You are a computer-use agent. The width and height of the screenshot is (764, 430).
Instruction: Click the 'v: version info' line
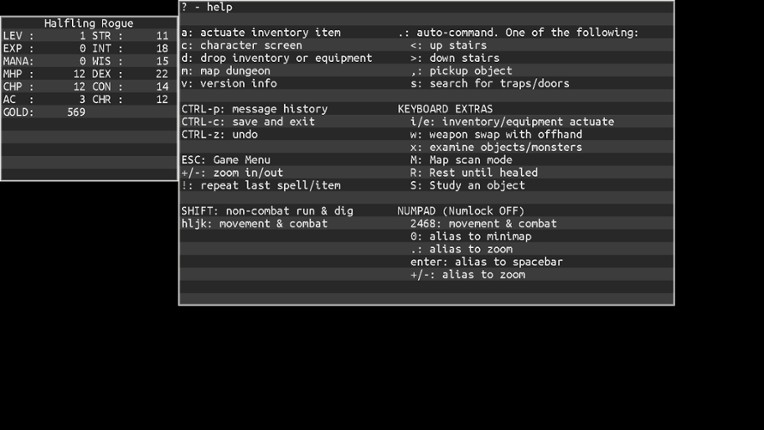click(x=228, y=84)
